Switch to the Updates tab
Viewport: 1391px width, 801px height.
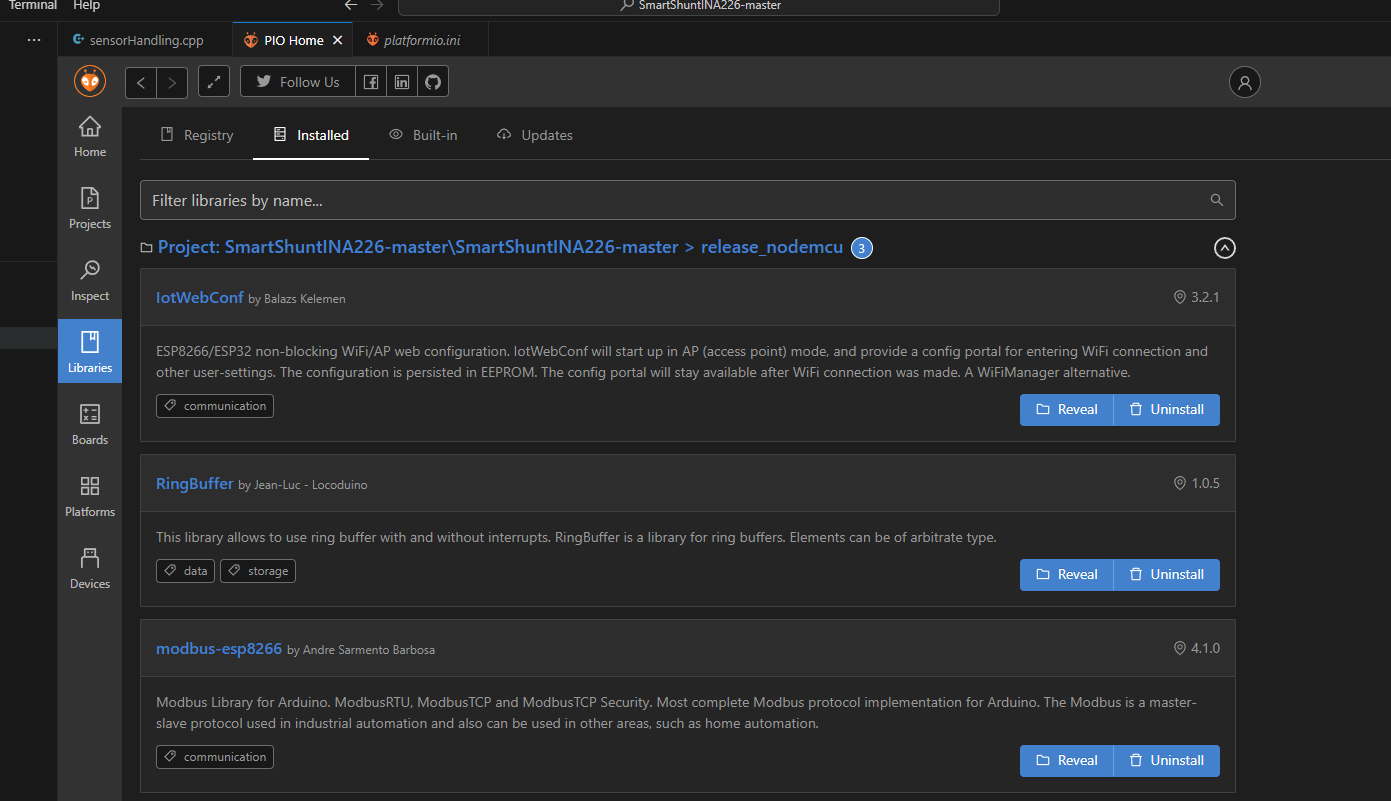click(x=535, y=135)
